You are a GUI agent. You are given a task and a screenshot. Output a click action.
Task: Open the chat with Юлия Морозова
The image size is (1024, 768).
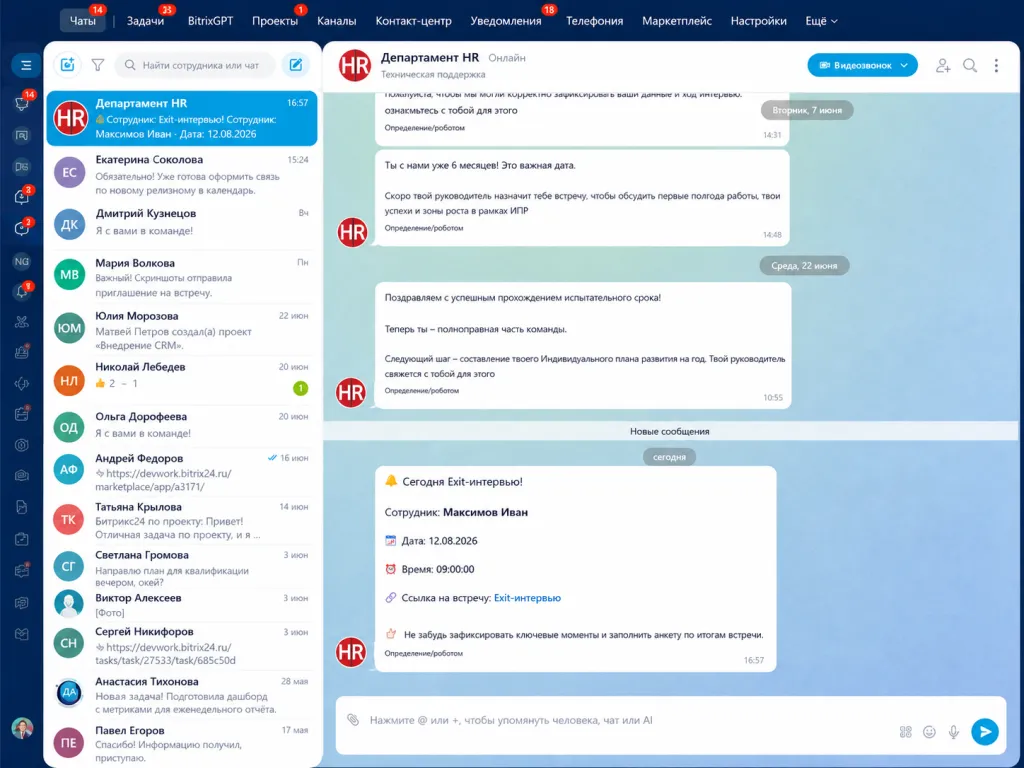182,330
